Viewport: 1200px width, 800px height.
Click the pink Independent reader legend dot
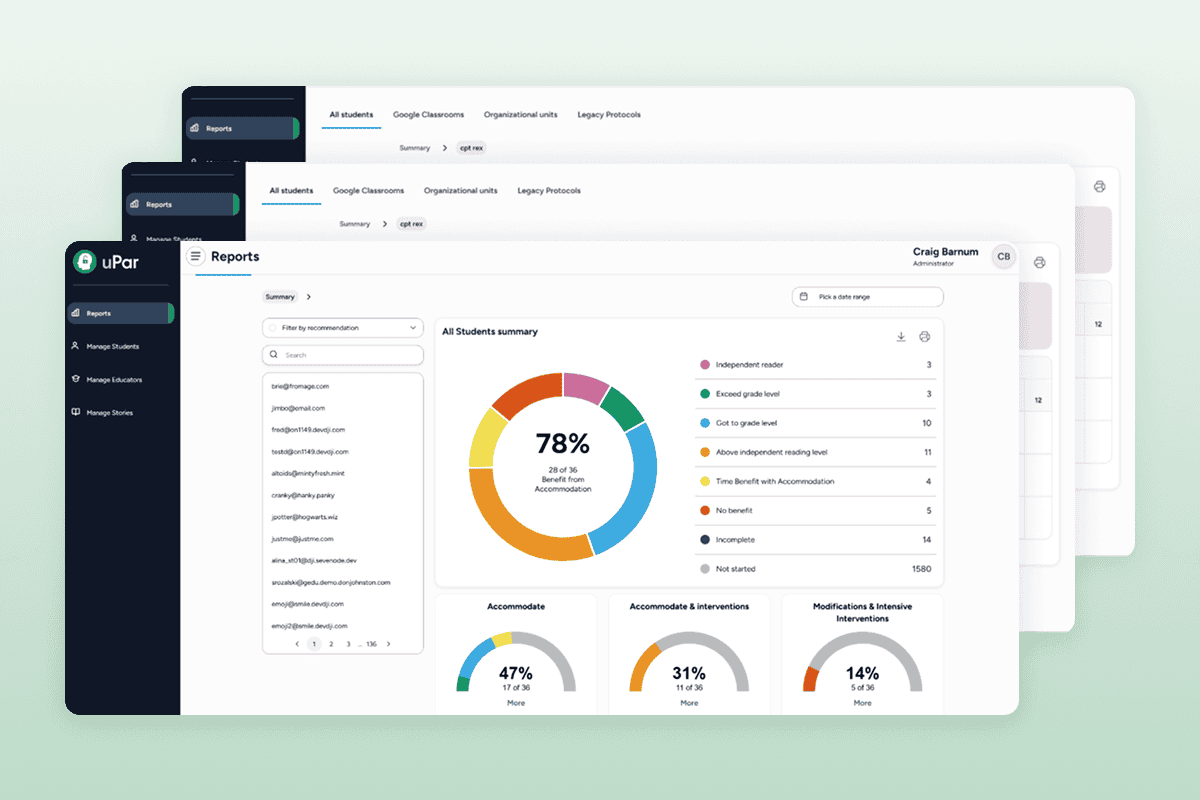click(706, 364)
